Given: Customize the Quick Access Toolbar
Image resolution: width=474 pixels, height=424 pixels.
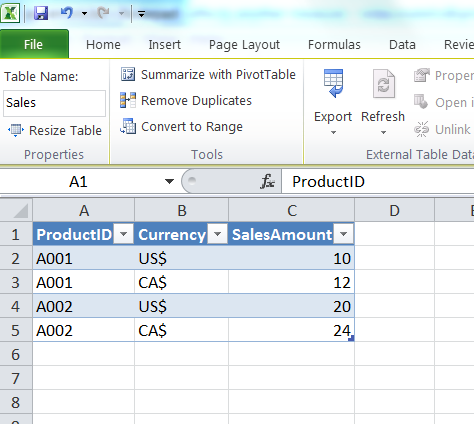Looking at the screenshot, I should coord(141,14).
